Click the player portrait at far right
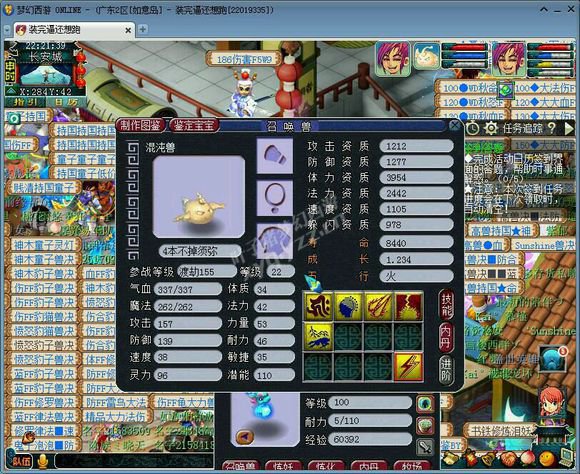Image resolution: width=580 pixels, height=474 pixels. [509, 59]
